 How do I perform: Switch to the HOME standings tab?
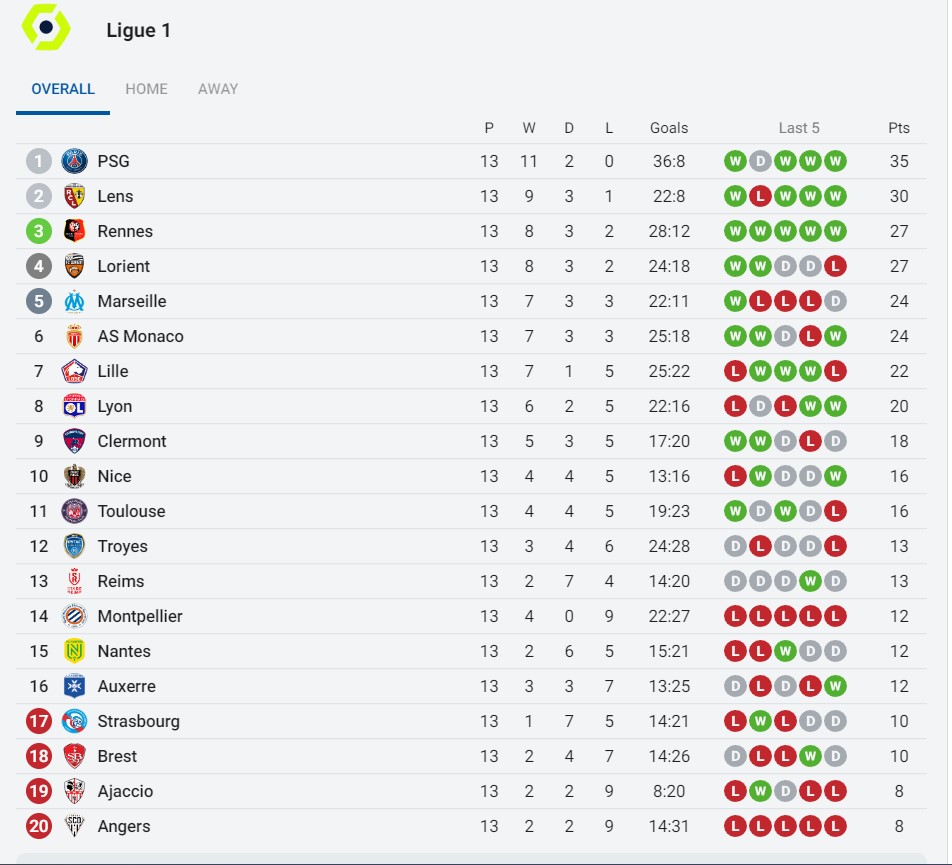[x=146, y=89]
